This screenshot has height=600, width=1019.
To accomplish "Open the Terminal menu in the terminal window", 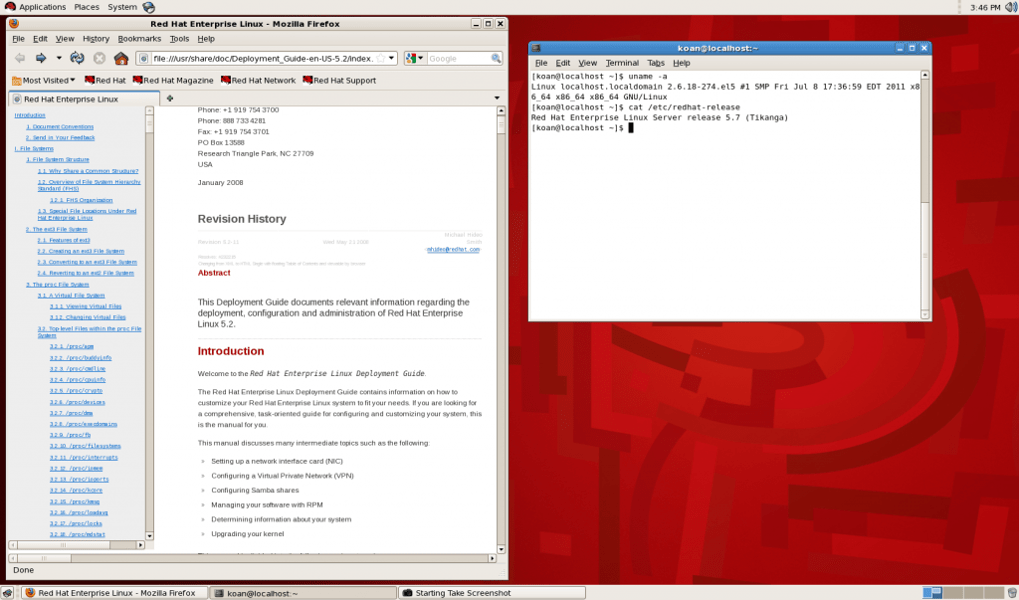I will pyautogui.click(x=622, y=63).
